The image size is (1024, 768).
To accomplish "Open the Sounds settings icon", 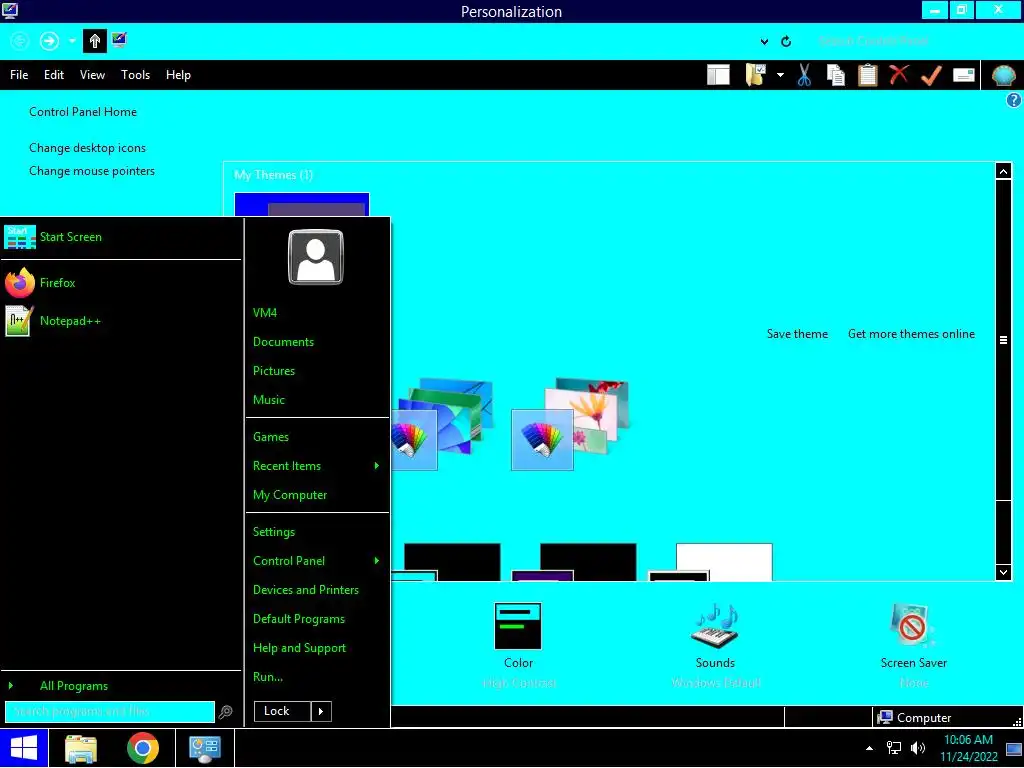I will [715, 626].
